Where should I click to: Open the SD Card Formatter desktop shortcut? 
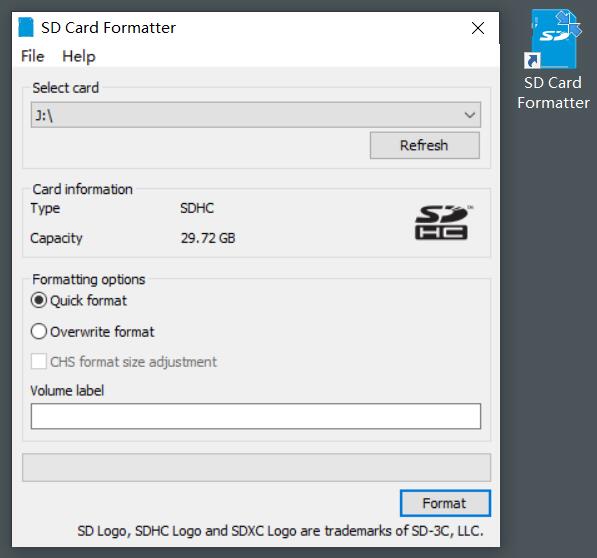click(554, 59)
